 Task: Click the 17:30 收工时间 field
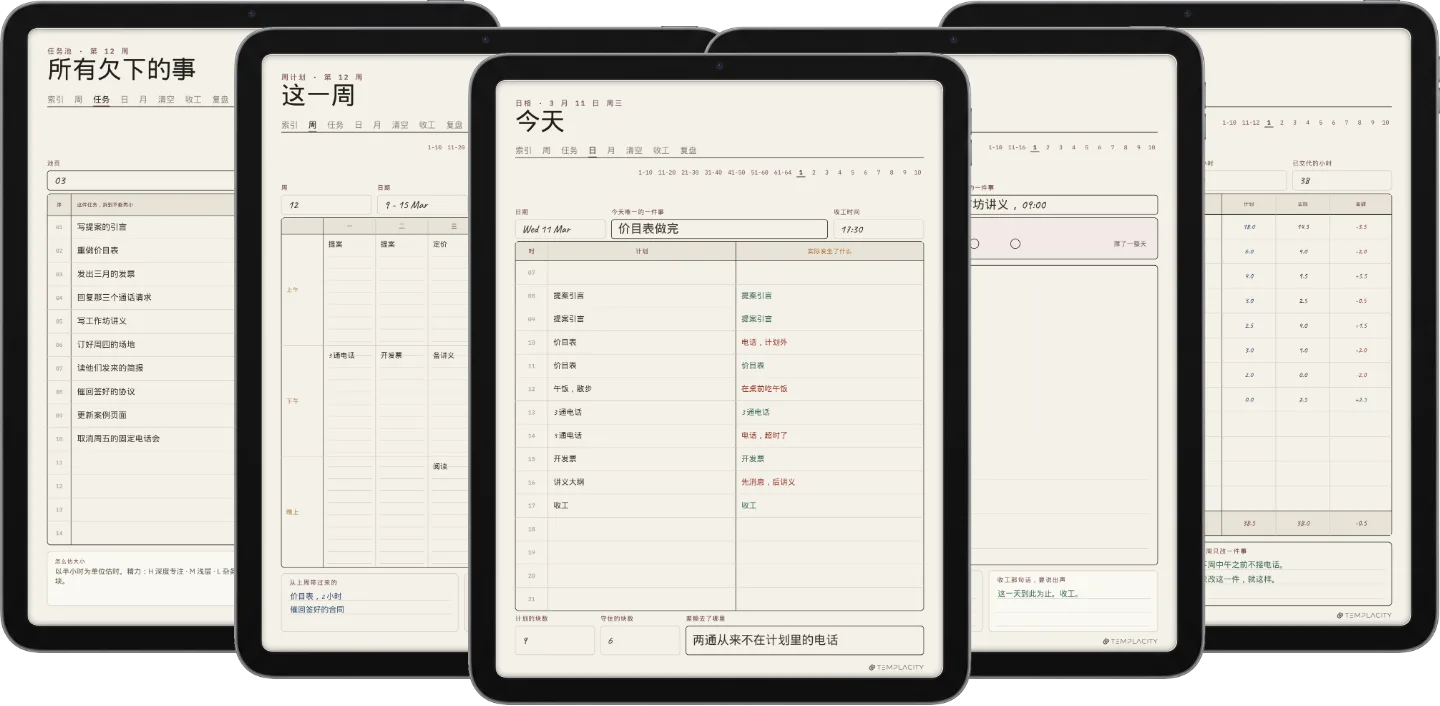coord(879,229)
